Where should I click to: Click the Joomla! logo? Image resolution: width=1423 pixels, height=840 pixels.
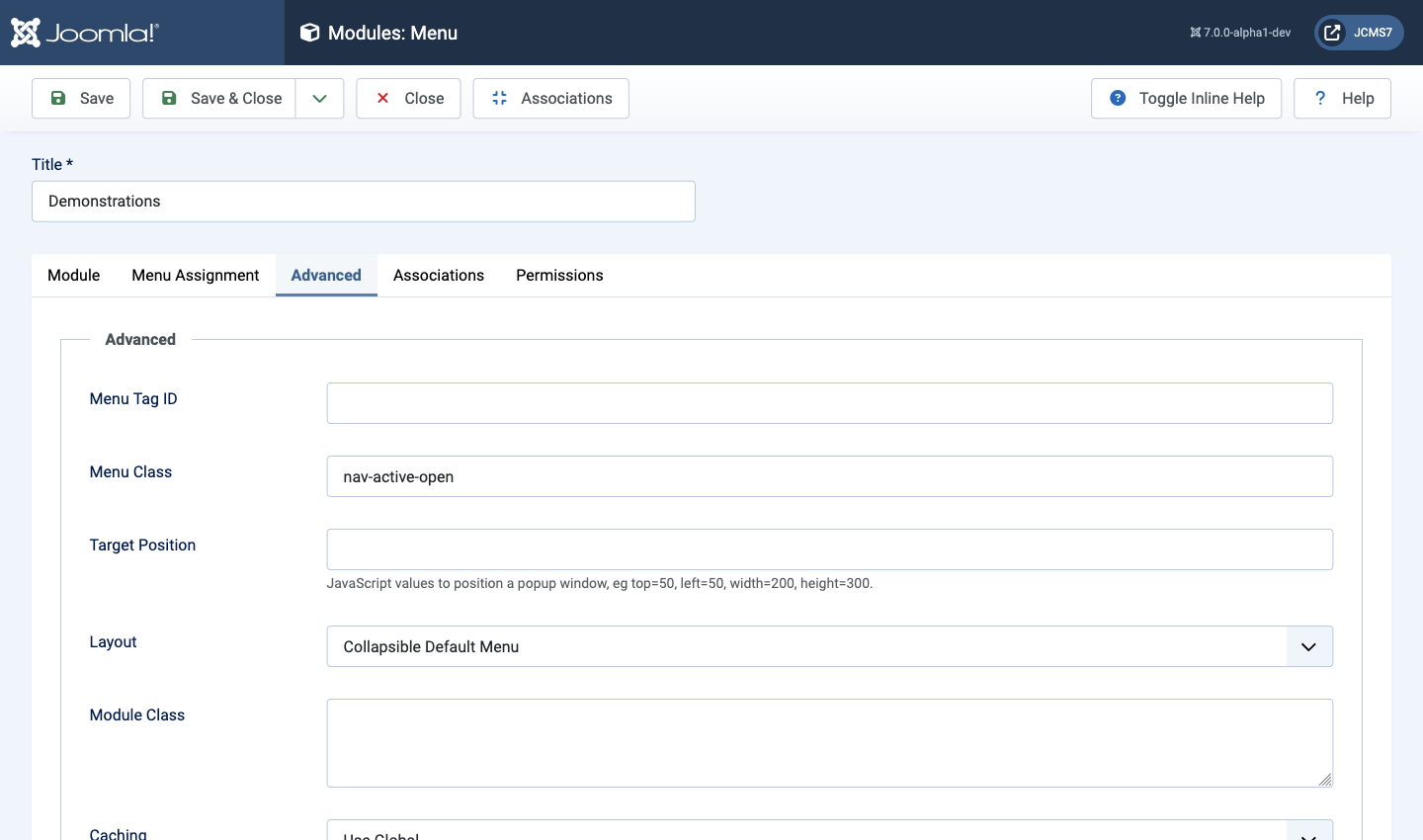pyautogui.click(x=85, y=33)
